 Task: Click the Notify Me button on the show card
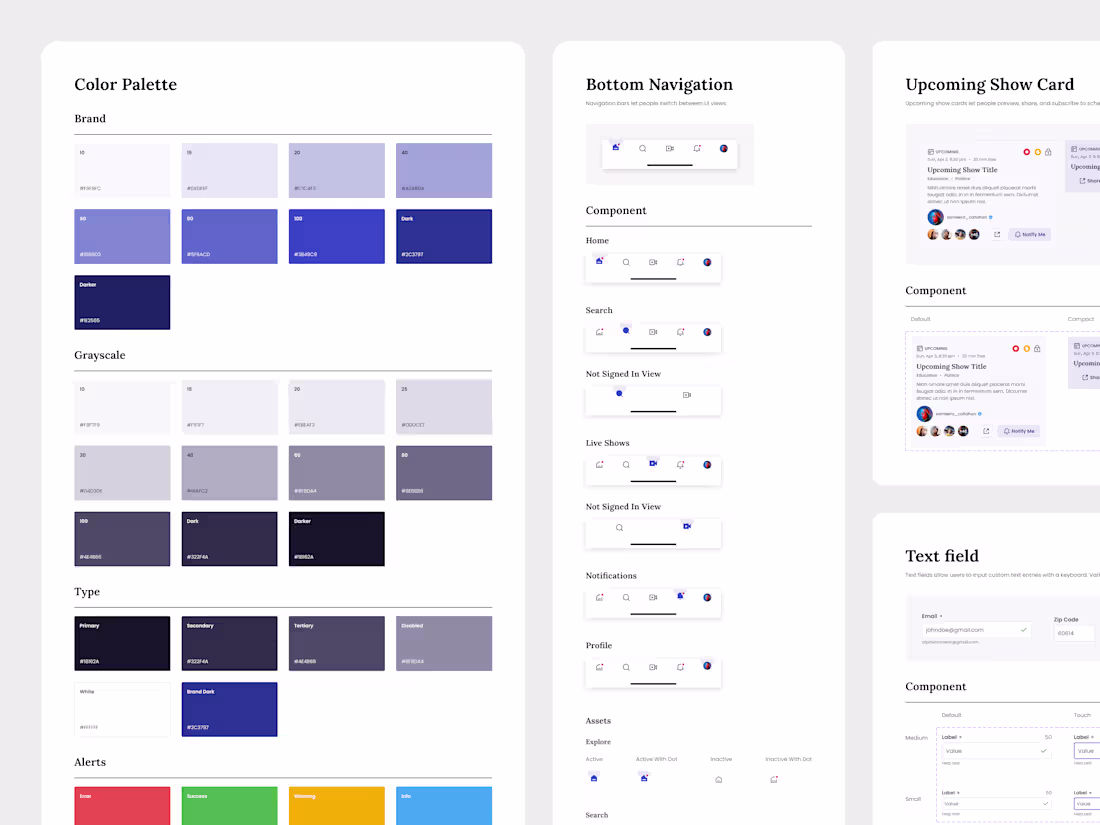coord(1030,234)
